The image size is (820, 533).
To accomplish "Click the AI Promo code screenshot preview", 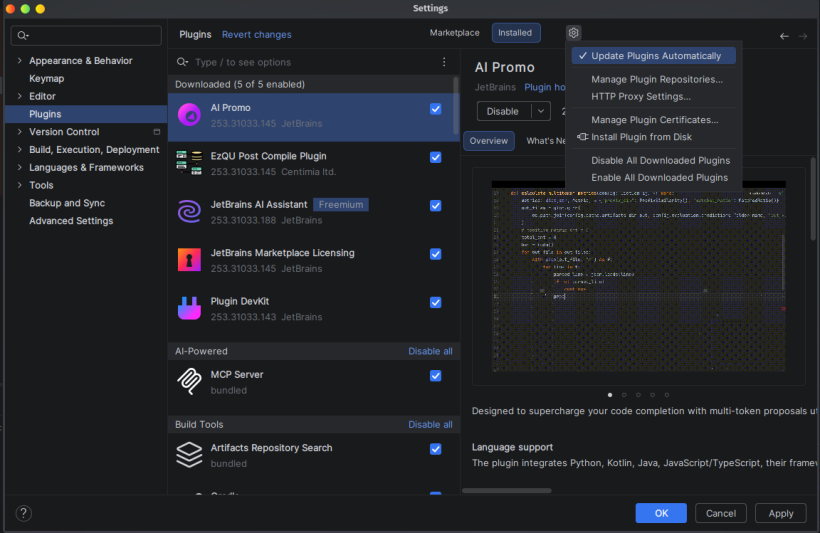I will pos(639,276).
